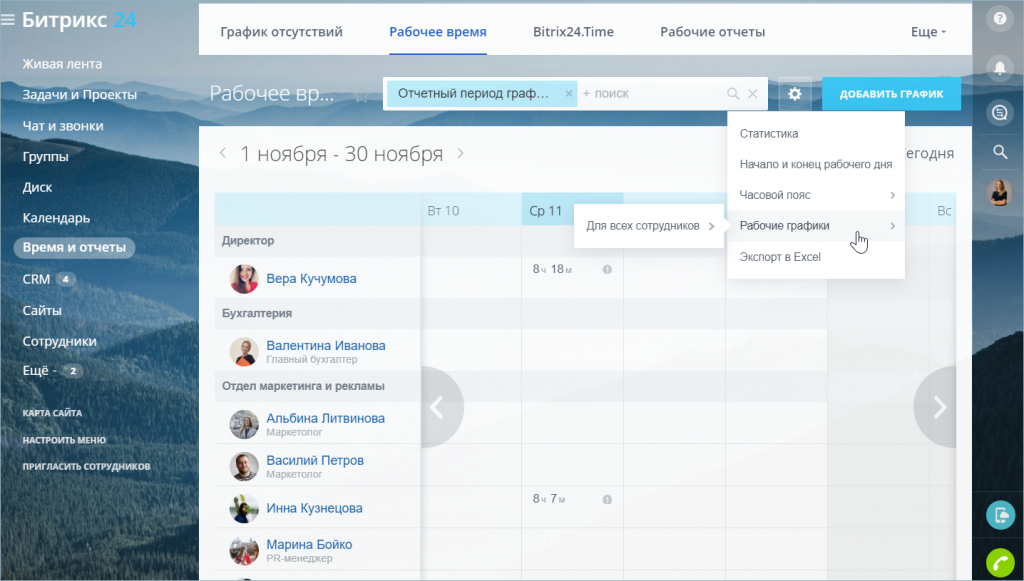Click the right sidebar search magnifier
The width and height of the screenshot is (1024, 581).
click(x=999, y=152)
